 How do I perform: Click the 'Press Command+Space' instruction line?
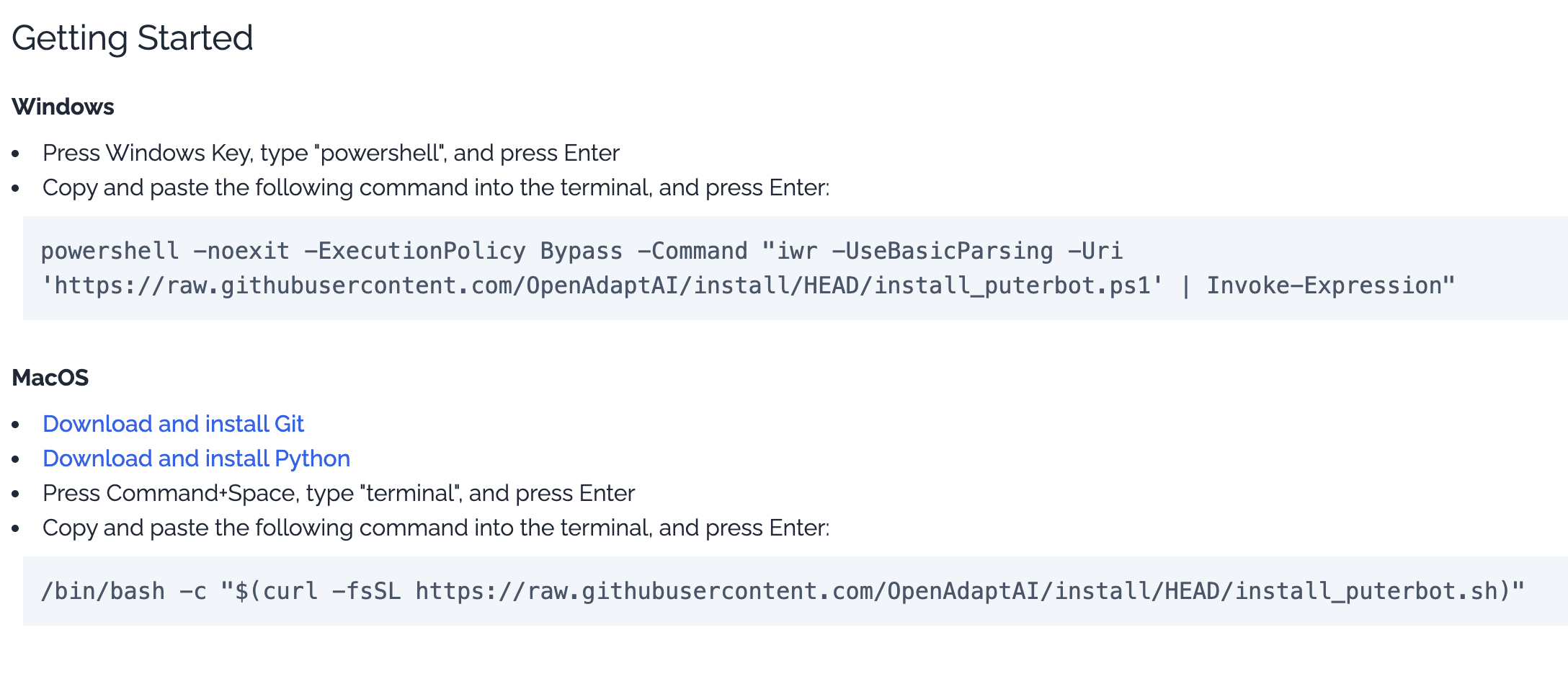[x=339, y=493]
